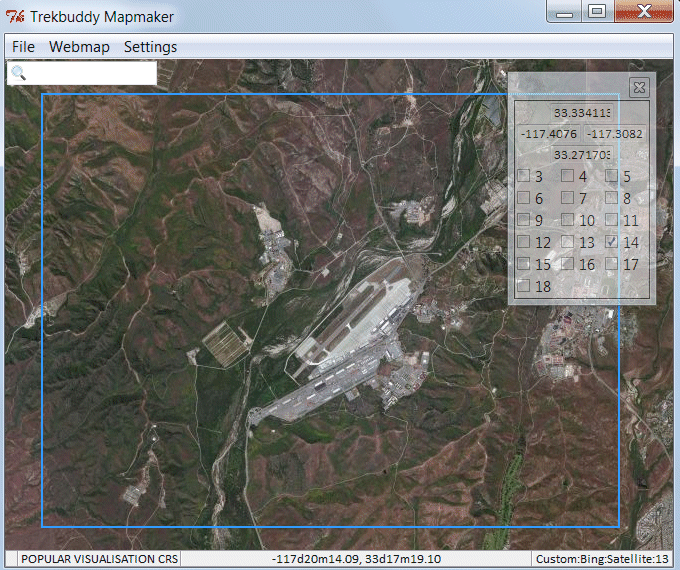Viewport: 680px width, 570px height.
Task: Close the zoom level panel
Action: click(x=639, y=87)
